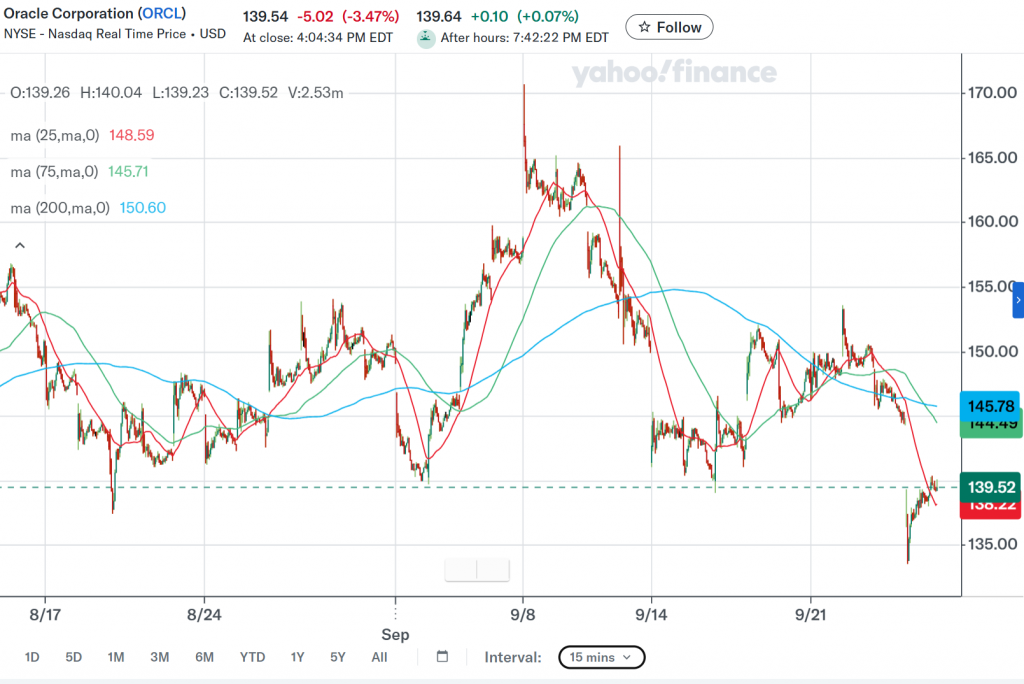
Task: Select the 5Y time range
Action: (x=338, y=657)
